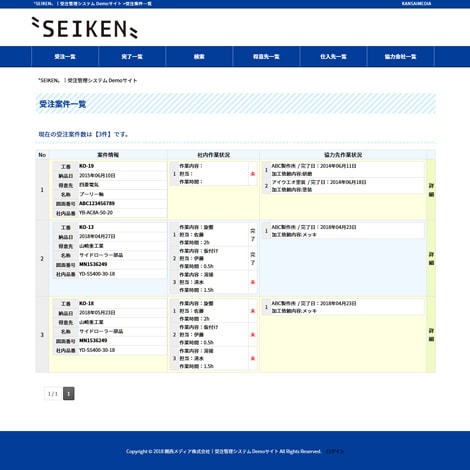
Task: Open 詳細 for order KD-19
Action: pyautogui.click(x=431, y=190)
